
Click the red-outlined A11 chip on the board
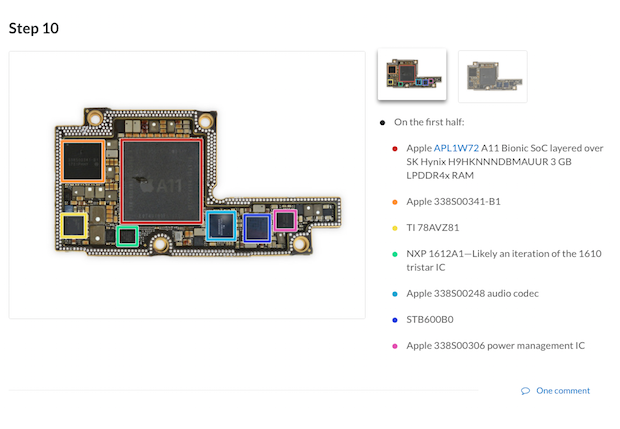162,181
